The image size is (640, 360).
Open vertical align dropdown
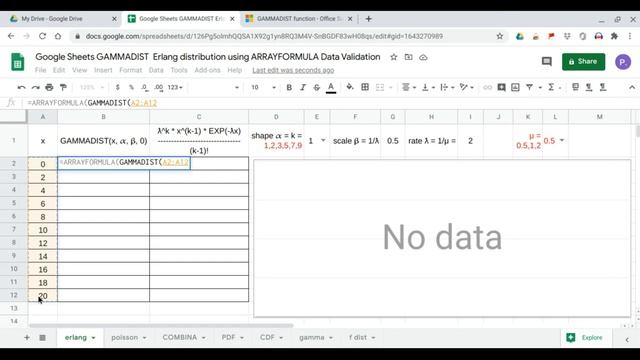pos(428,87)
